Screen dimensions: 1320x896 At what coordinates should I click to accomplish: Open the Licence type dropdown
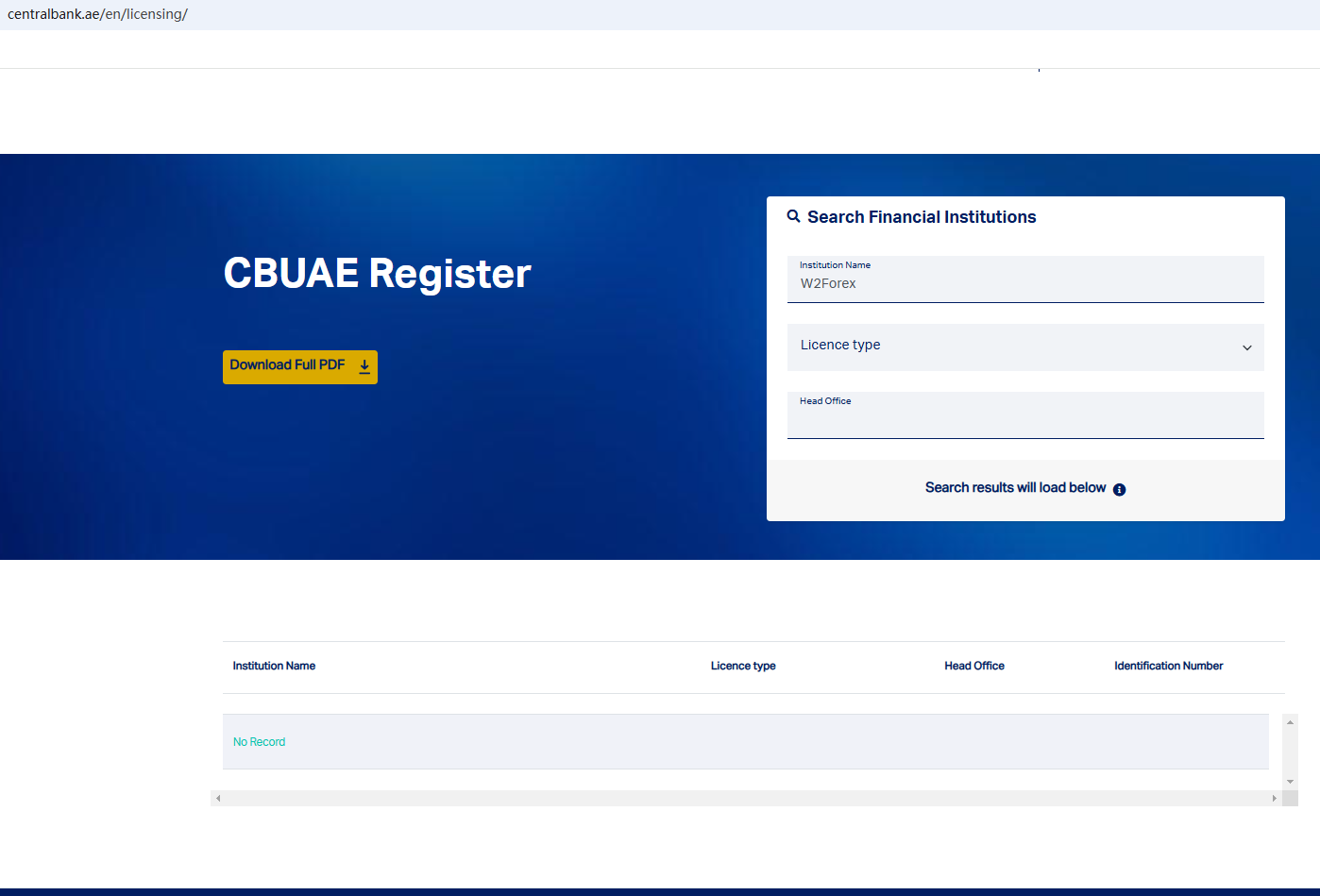pyautogui.click(x=1025, y=347)
